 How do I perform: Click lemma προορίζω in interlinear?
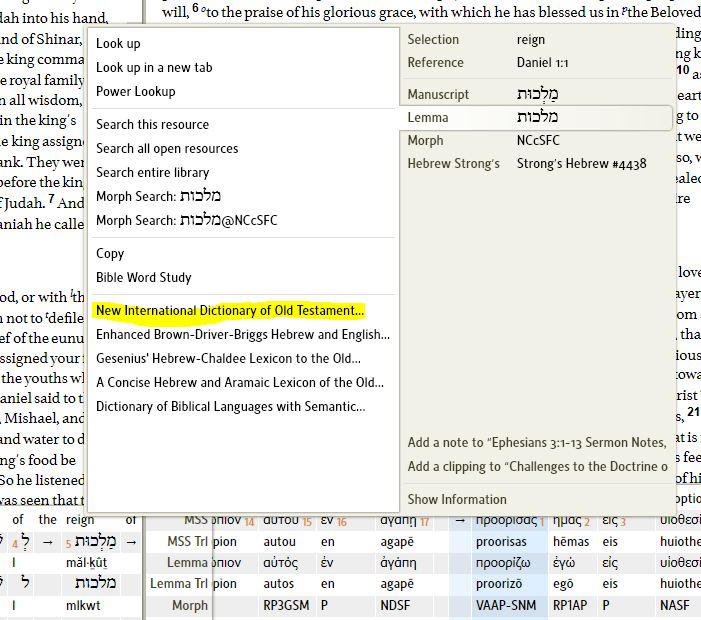(503, 563)
